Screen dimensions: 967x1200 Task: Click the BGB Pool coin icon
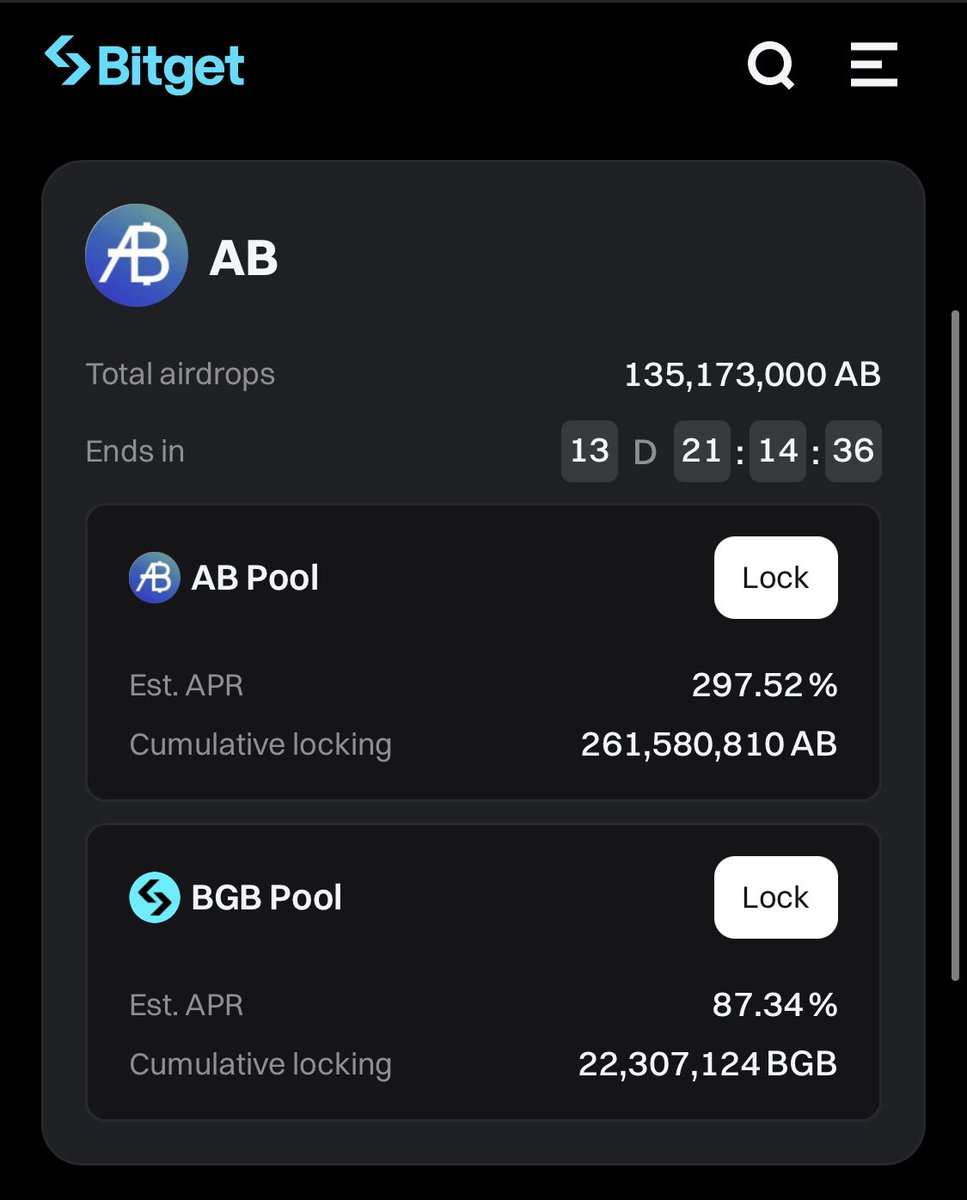[154, 898]
